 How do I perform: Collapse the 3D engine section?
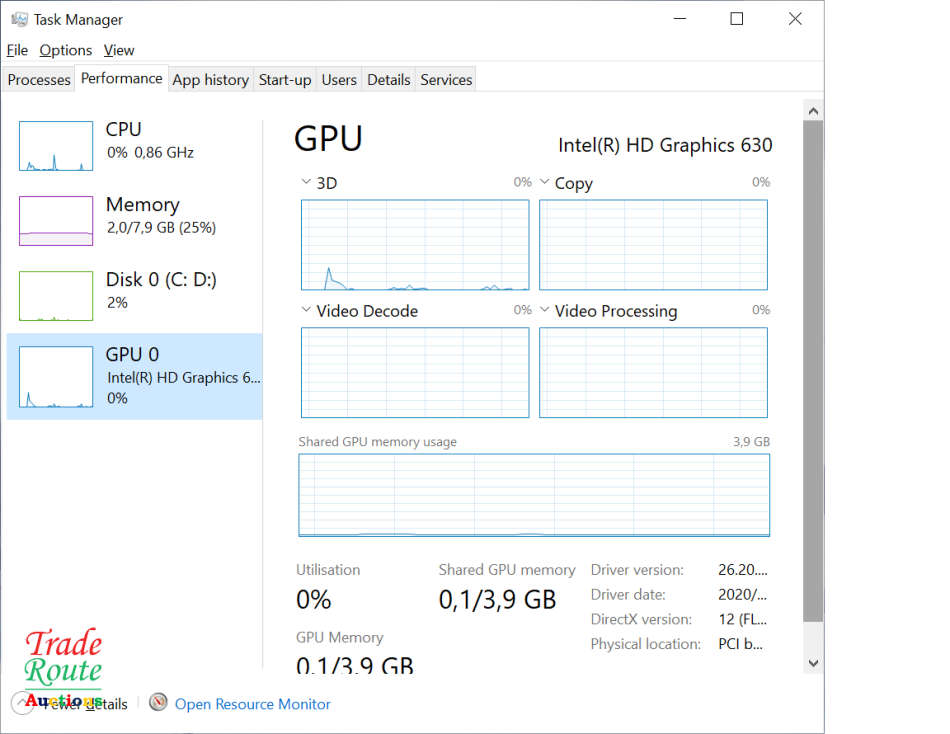click(x=305, y=182)
